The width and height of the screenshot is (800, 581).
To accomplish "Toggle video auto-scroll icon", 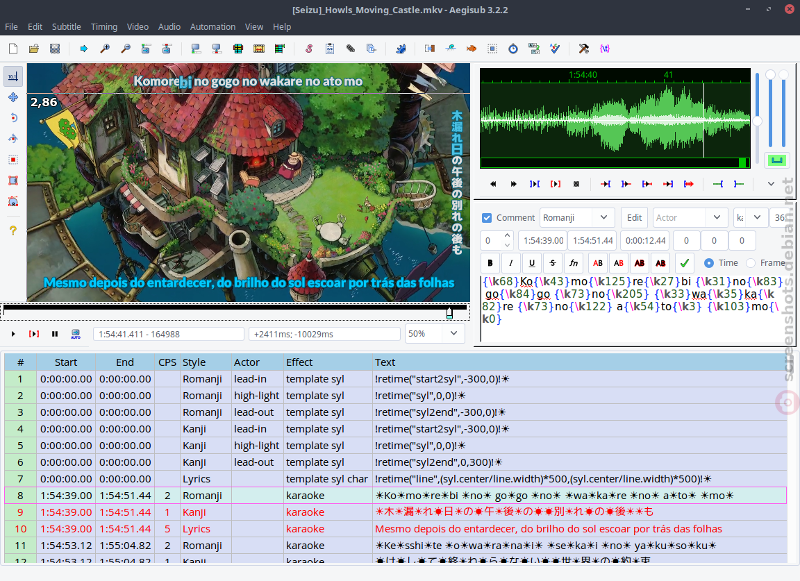I will click(x=76, y=334).
